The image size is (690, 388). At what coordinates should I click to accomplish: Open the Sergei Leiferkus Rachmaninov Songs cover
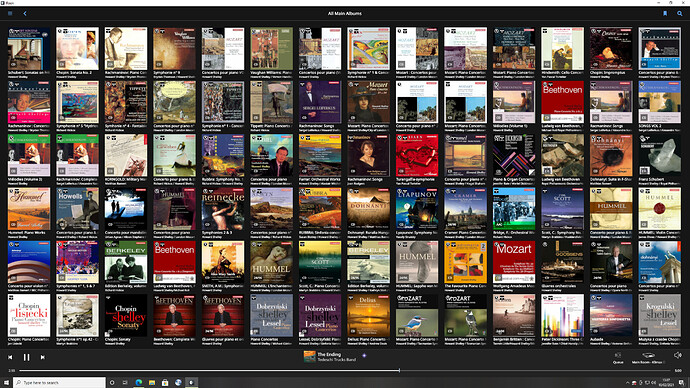320,102
